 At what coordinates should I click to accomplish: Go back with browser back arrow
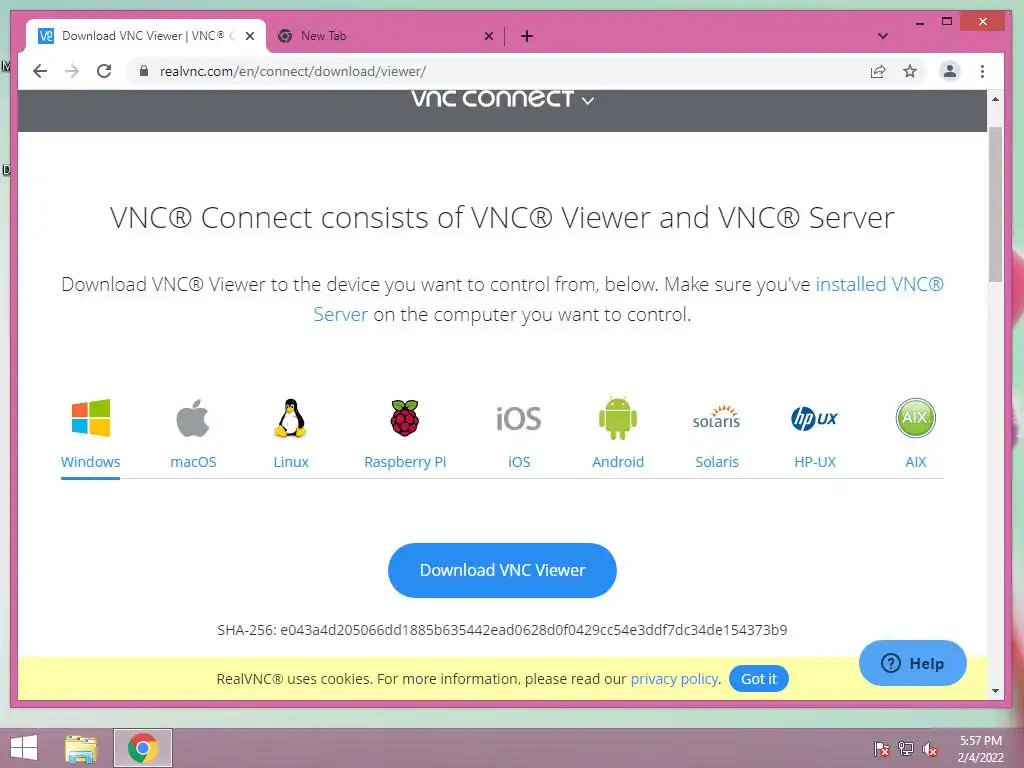tap(40, 71)
